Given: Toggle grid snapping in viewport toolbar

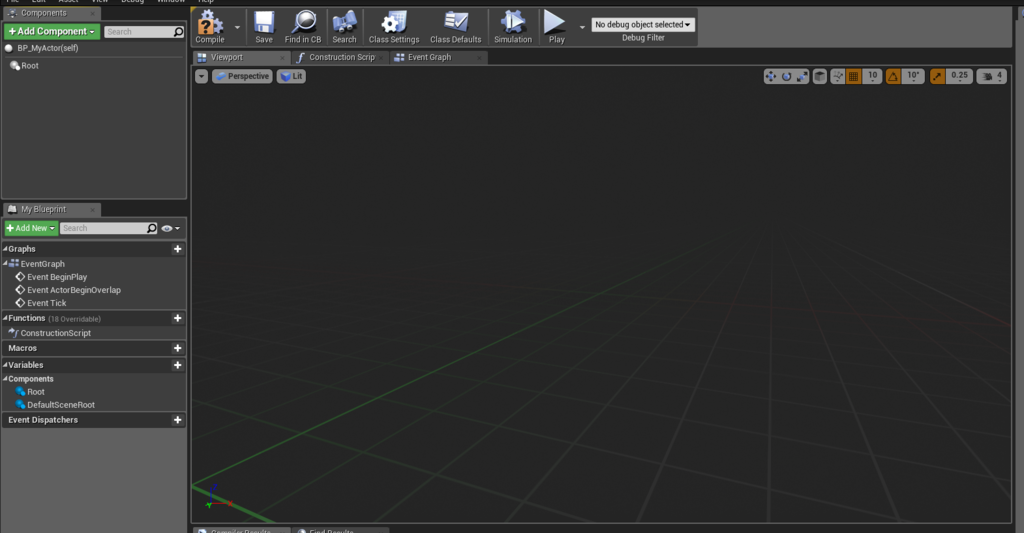Looking at the screenshot, I should coord(854,76).
